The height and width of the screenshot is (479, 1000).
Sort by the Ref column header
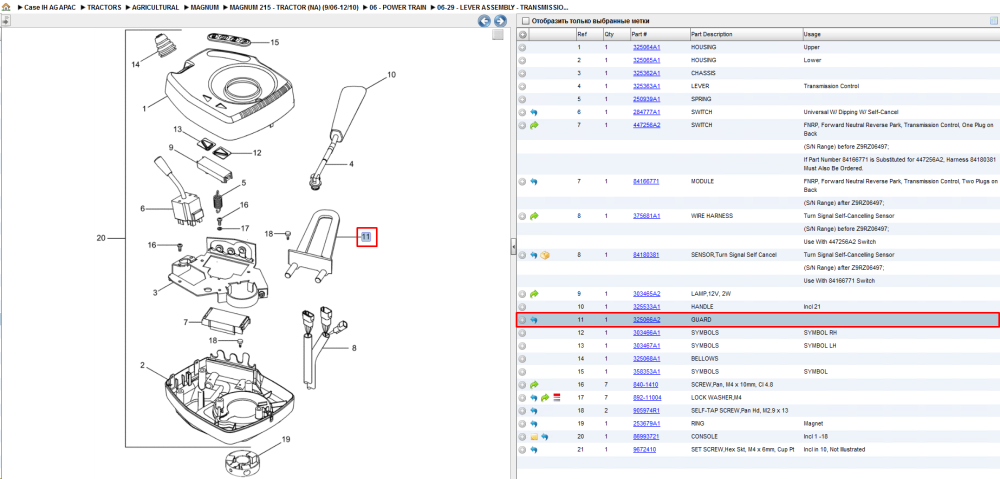point(589,34)
